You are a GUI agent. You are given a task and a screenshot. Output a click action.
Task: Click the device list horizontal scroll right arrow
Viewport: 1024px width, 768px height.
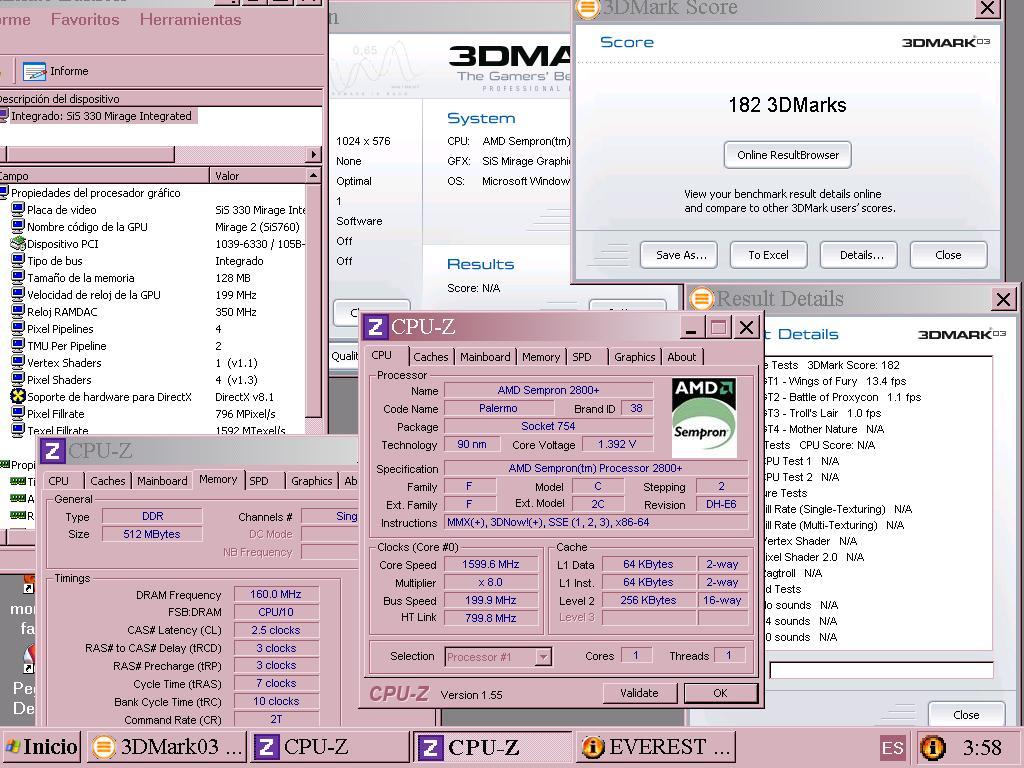(314, 155)
